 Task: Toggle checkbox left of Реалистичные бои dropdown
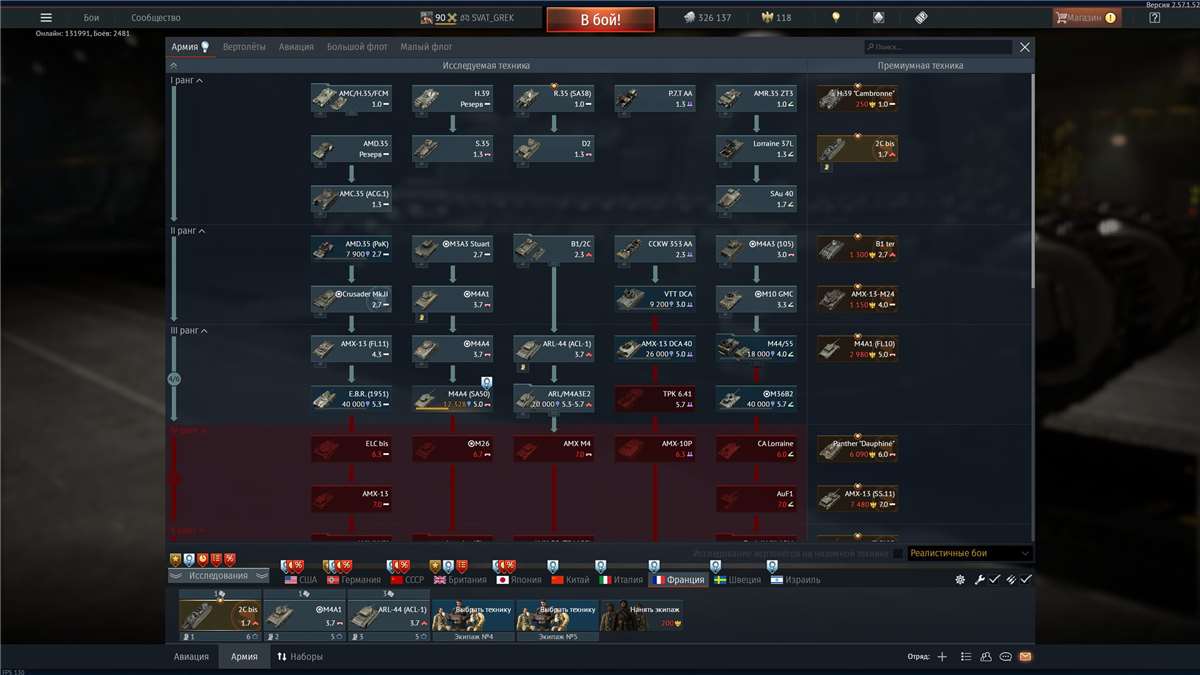pyautogui.click(x=897, y=553)
